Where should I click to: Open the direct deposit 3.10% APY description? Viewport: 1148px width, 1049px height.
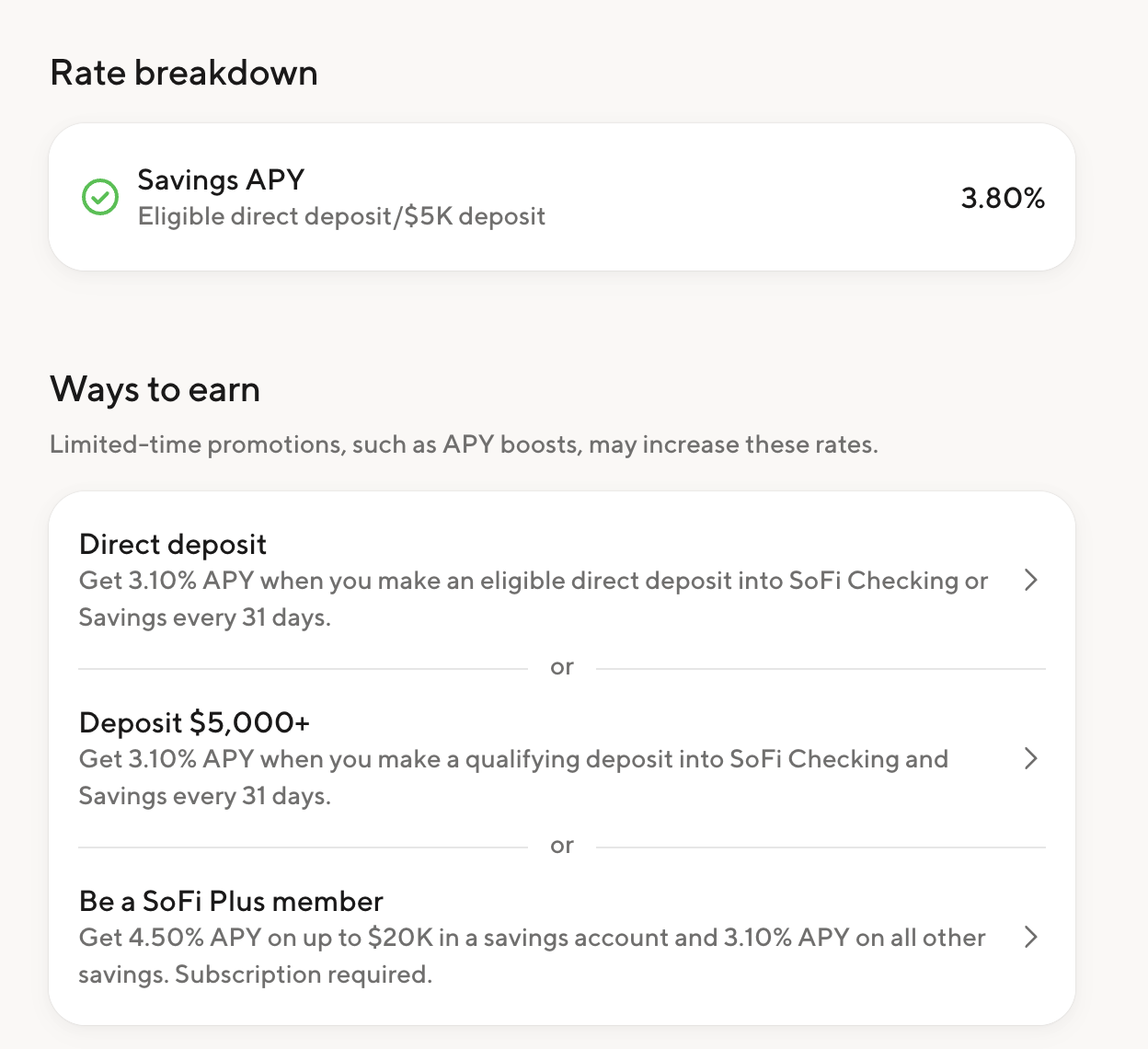coord(534,599)
